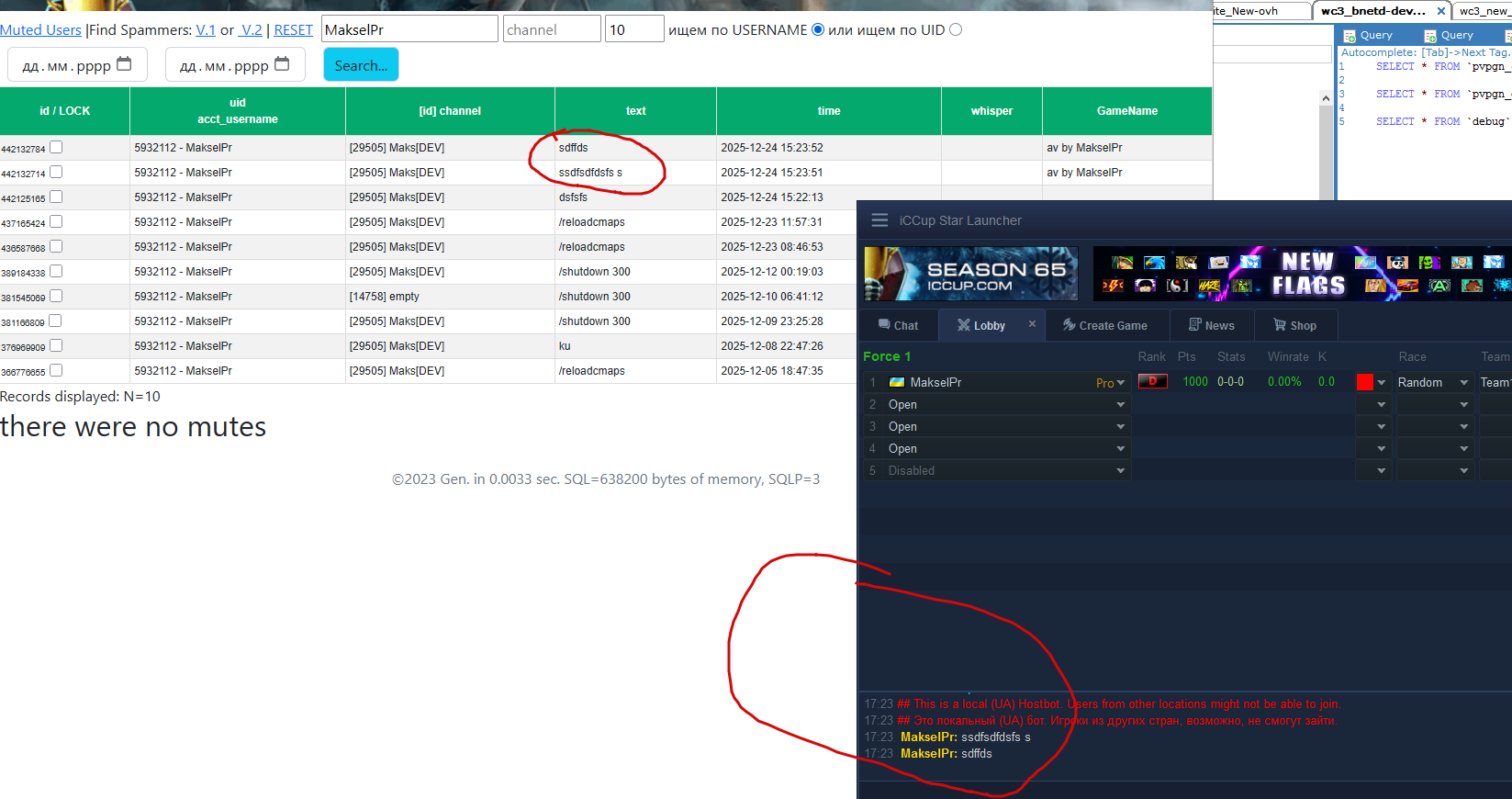Tick the lock checkbox for record 366776655
The height and width of the screenshot is (799, 1512).
(56, 370)
